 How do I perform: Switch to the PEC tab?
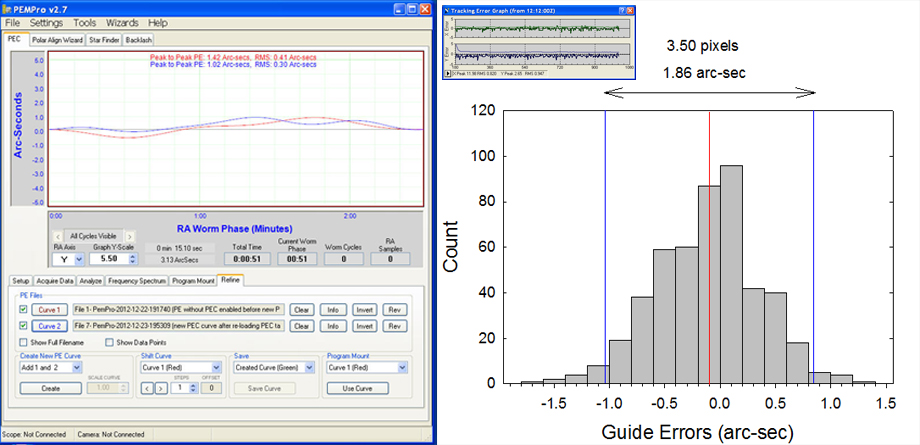(14, 39)
